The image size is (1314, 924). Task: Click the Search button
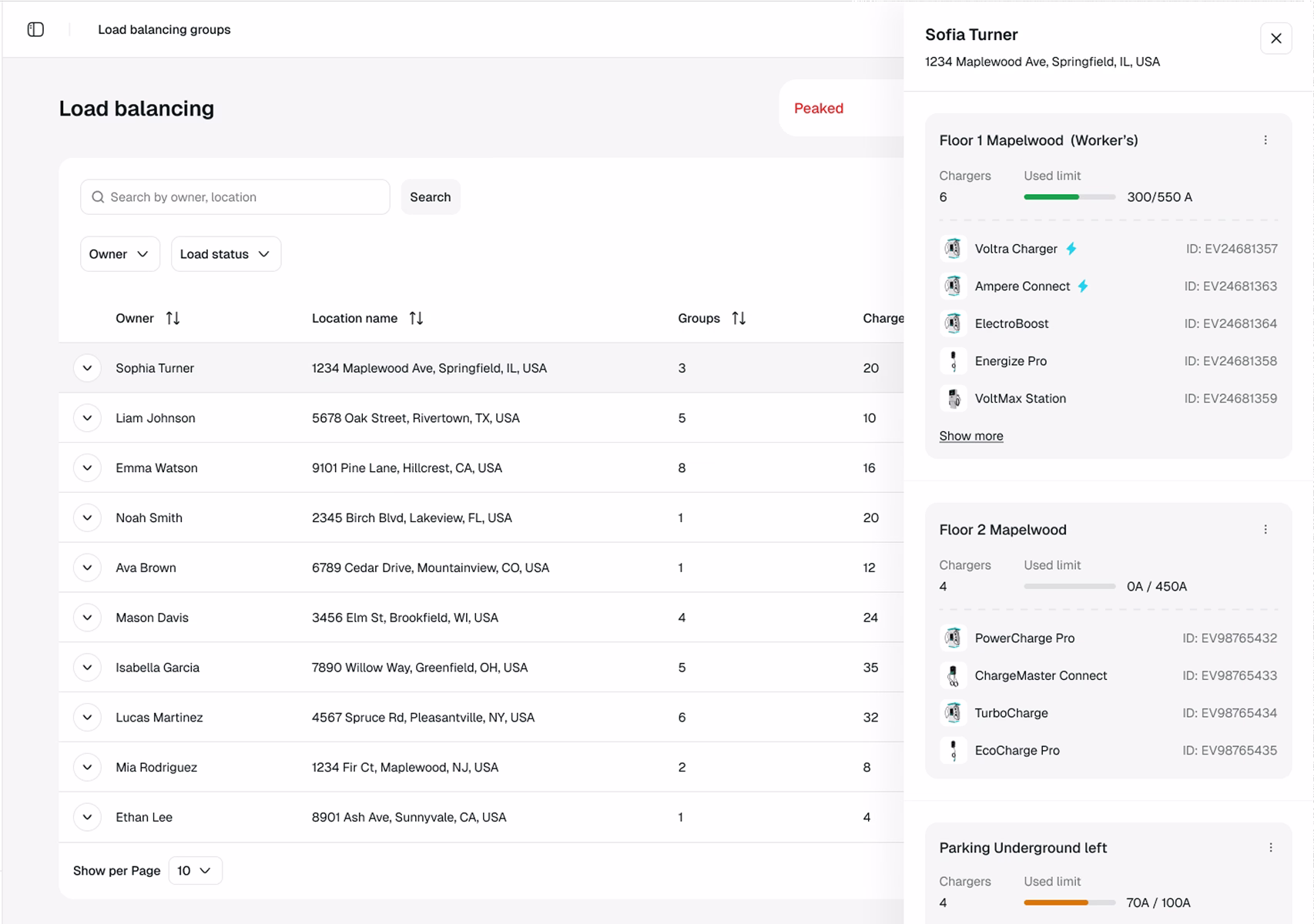(431, 197)
